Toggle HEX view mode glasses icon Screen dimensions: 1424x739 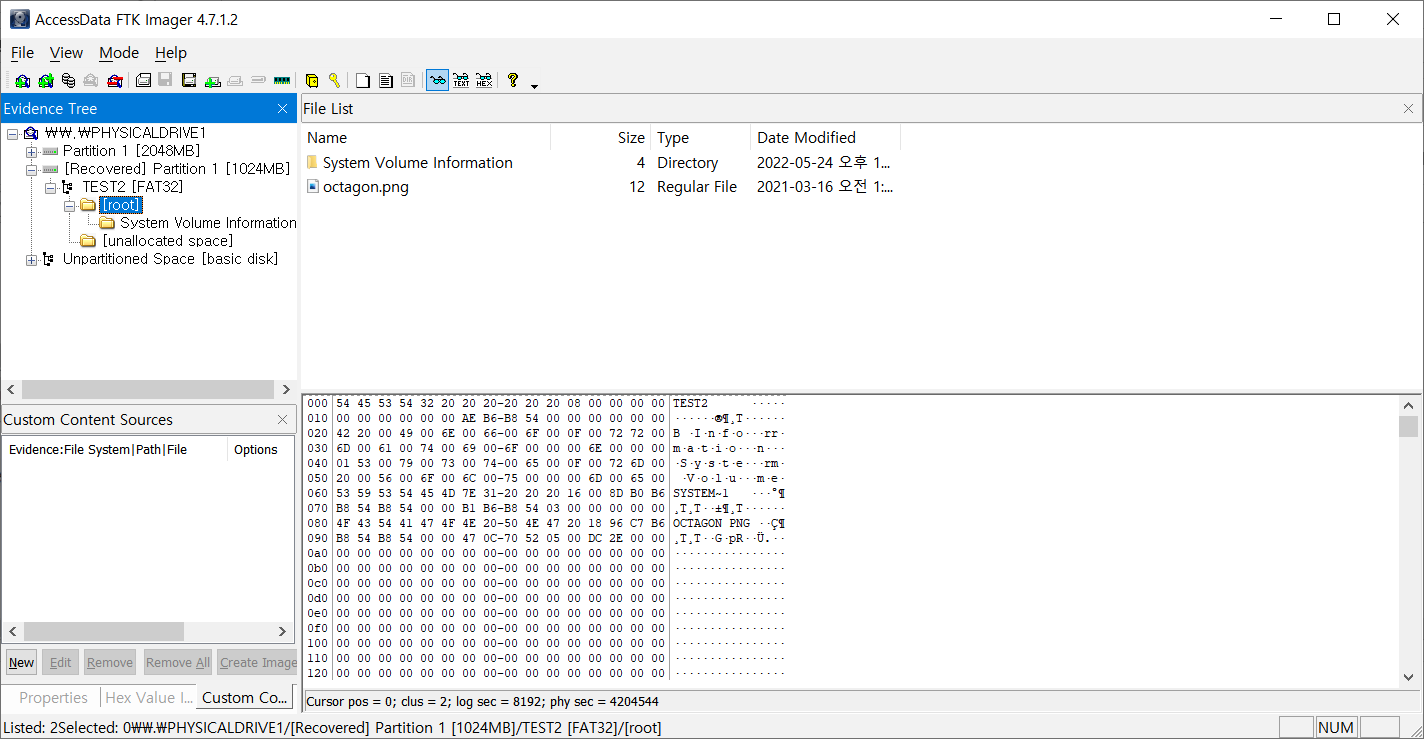point(484,80)
